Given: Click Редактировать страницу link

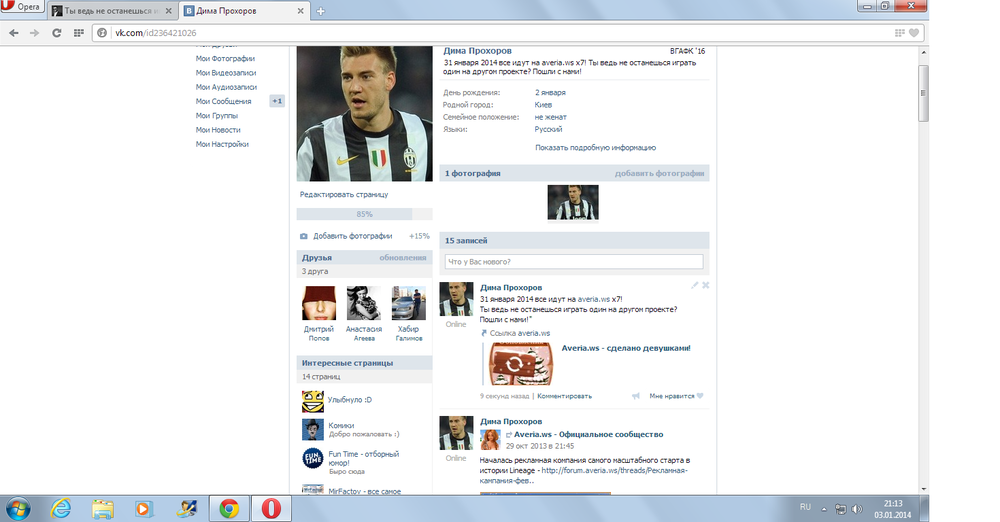Looking at the screenshot, I should tap(344, 194).
